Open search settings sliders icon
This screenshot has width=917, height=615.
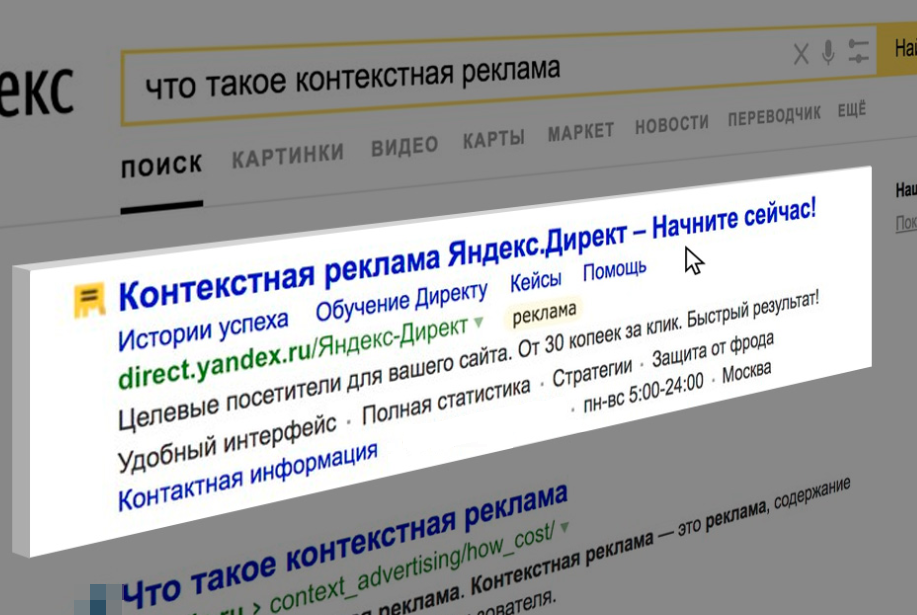(858, 51)
